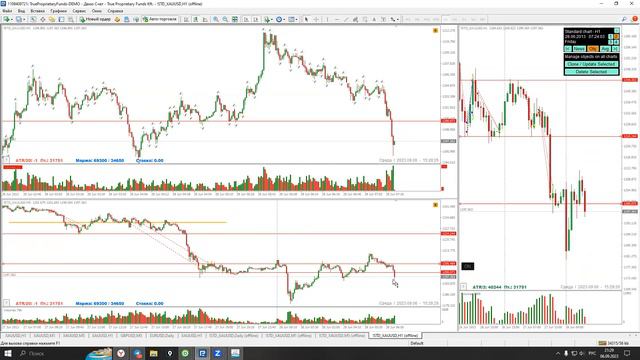The image size is (640, 360).
Task: Switch to STD_XAUUSD,Daily (offline) tab
Action: pyautogui.click(x=234, y=336)
